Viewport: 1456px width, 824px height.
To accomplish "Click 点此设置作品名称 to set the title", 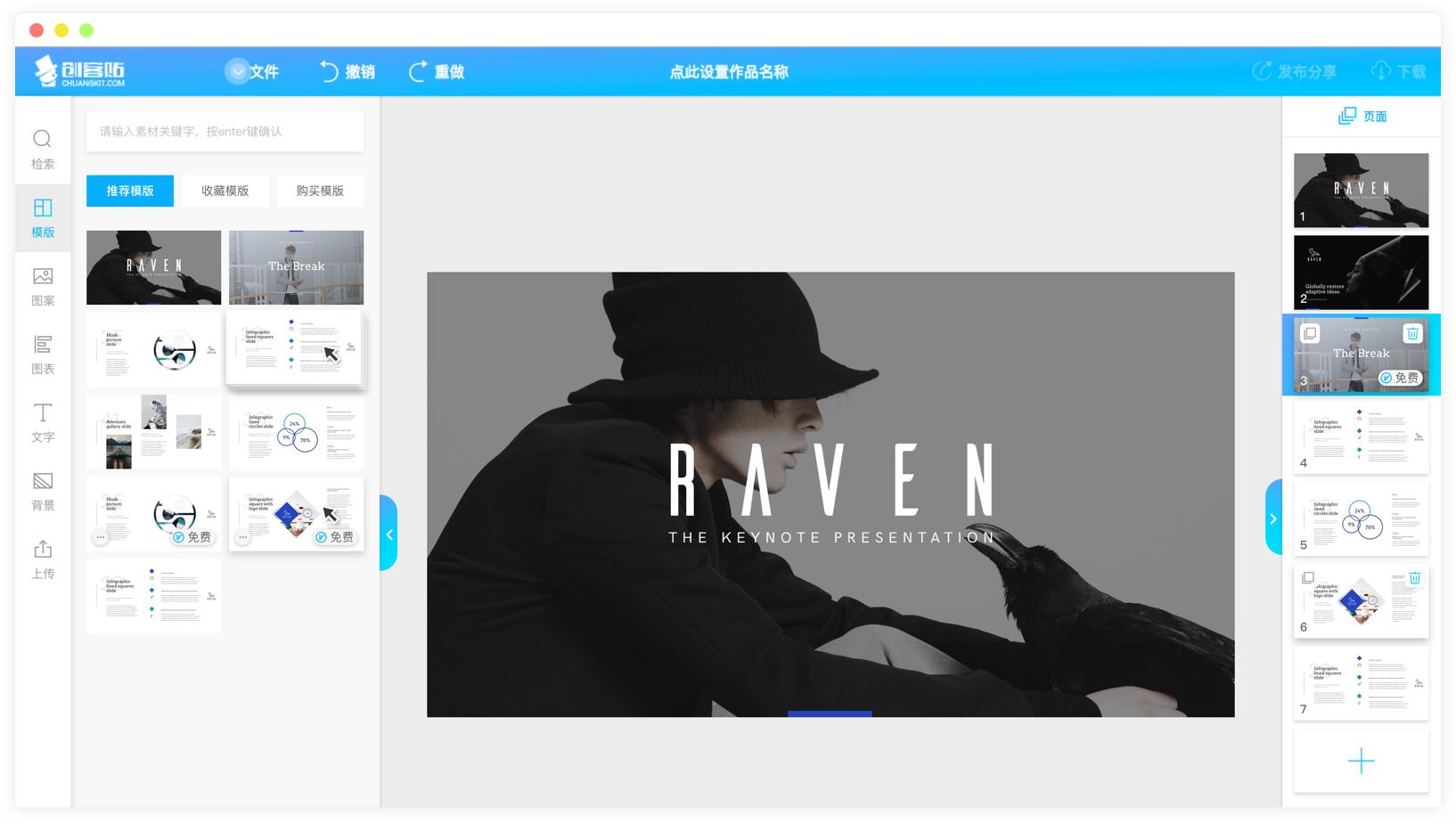I will (x=729, y=71).
